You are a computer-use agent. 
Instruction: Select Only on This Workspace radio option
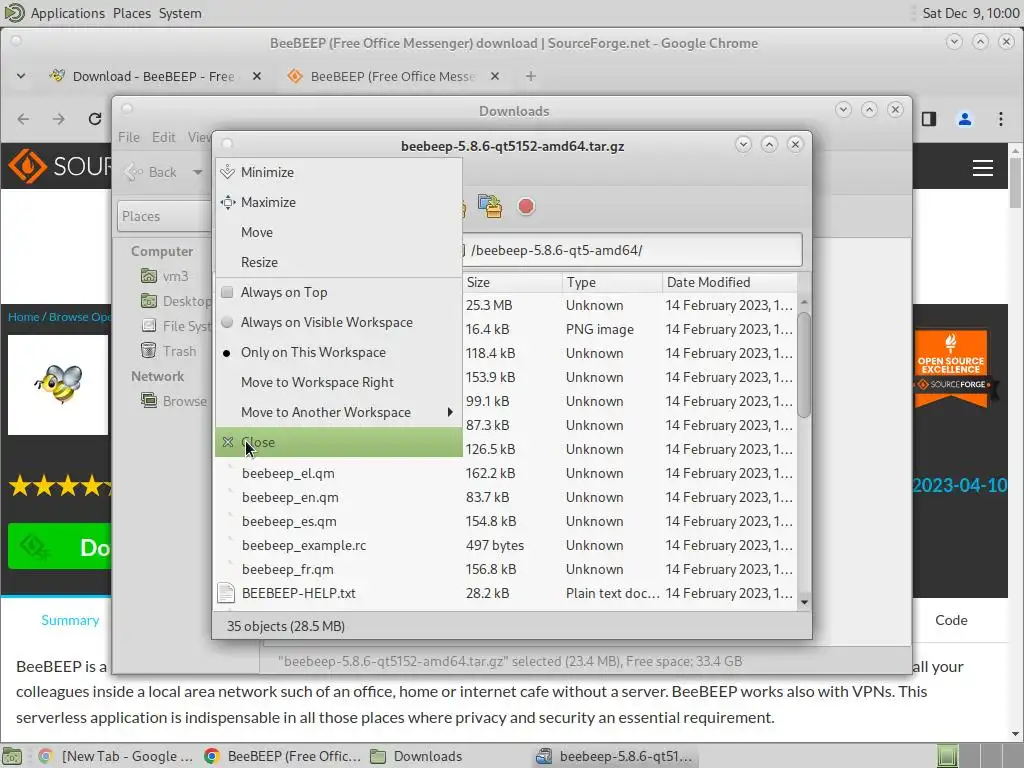(227, 353)
